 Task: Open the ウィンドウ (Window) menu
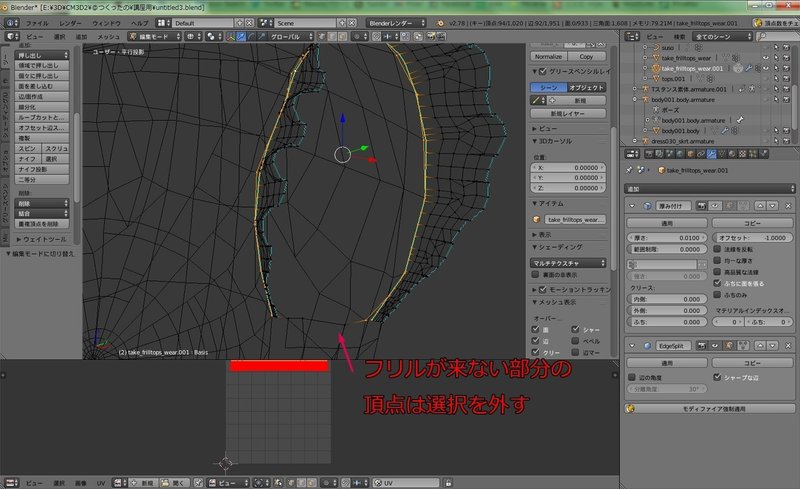click(x=106, y=23)
